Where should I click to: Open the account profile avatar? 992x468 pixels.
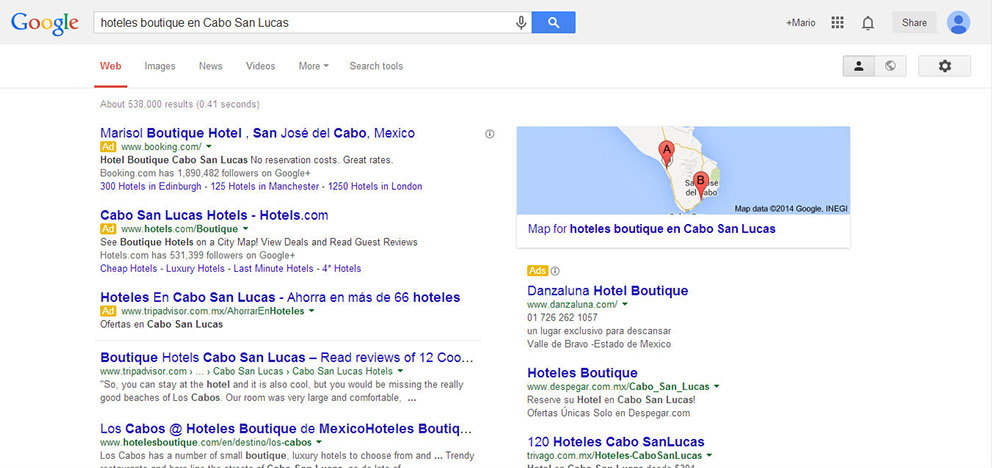tap(958, 23)
